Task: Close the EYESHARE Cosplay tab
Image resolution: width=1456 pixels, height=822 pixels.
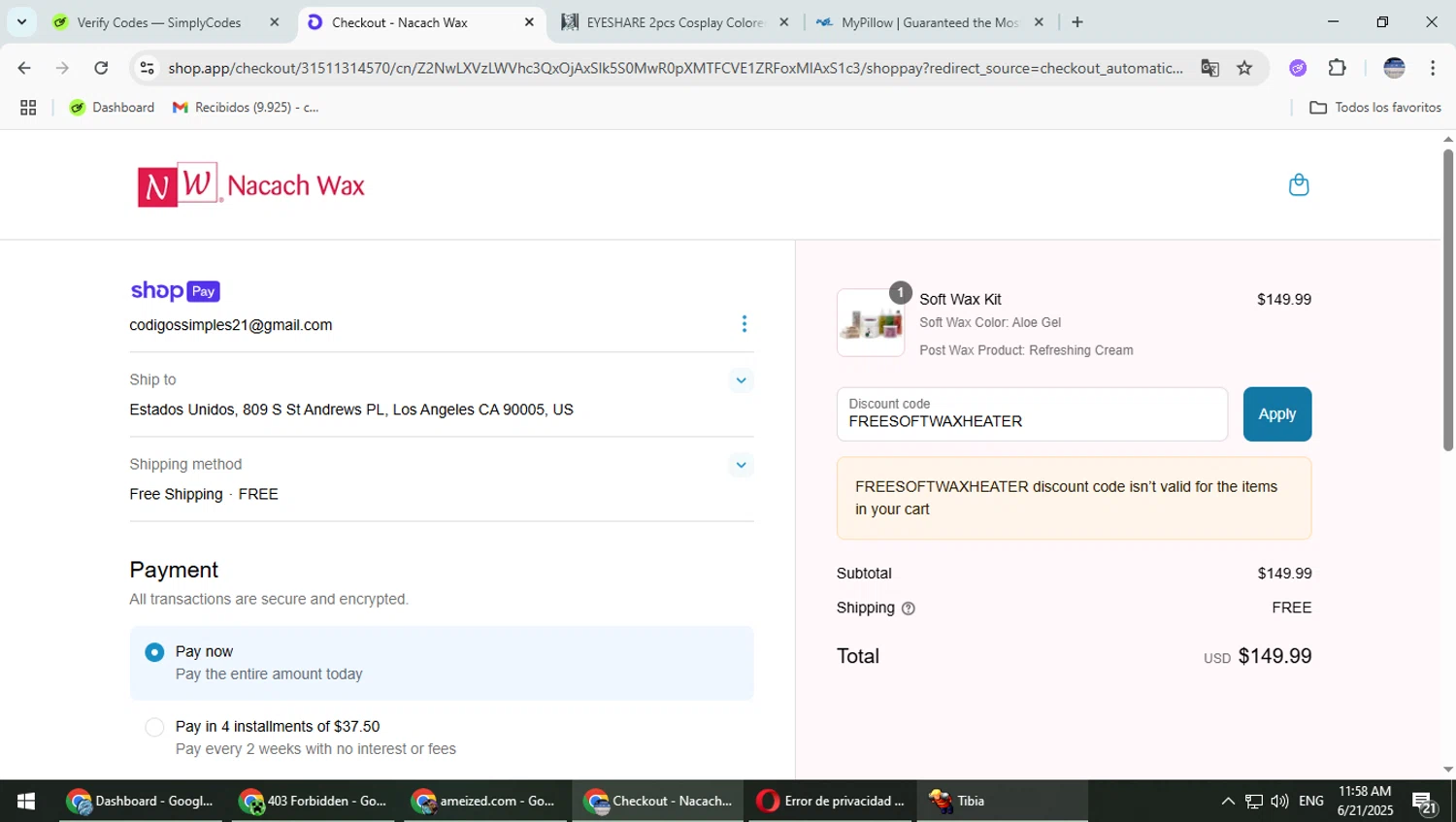Action: coord(784,22)
